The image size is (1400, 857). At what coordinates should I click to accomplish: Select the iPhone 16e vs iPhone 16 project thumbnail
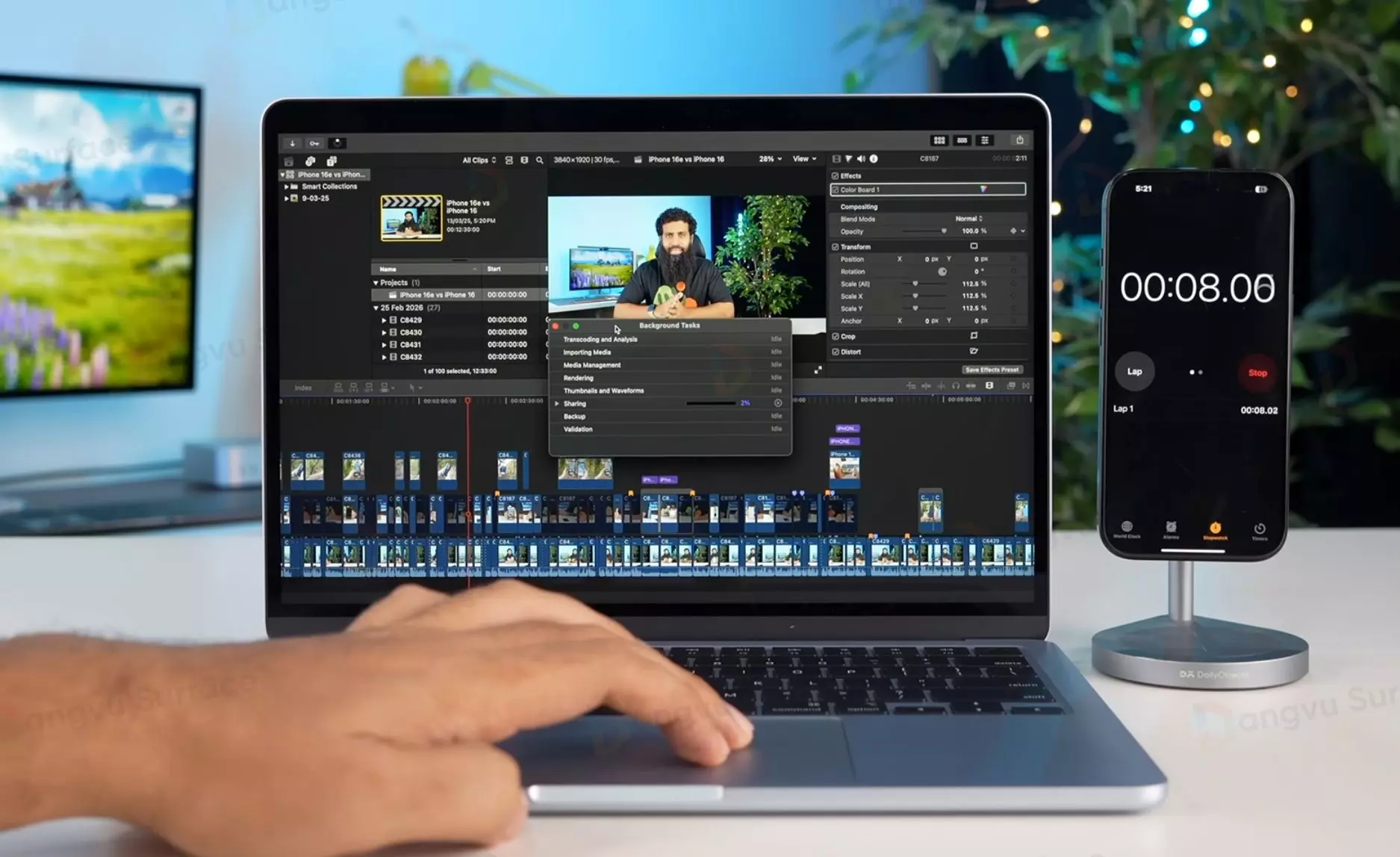coord(411,218)
